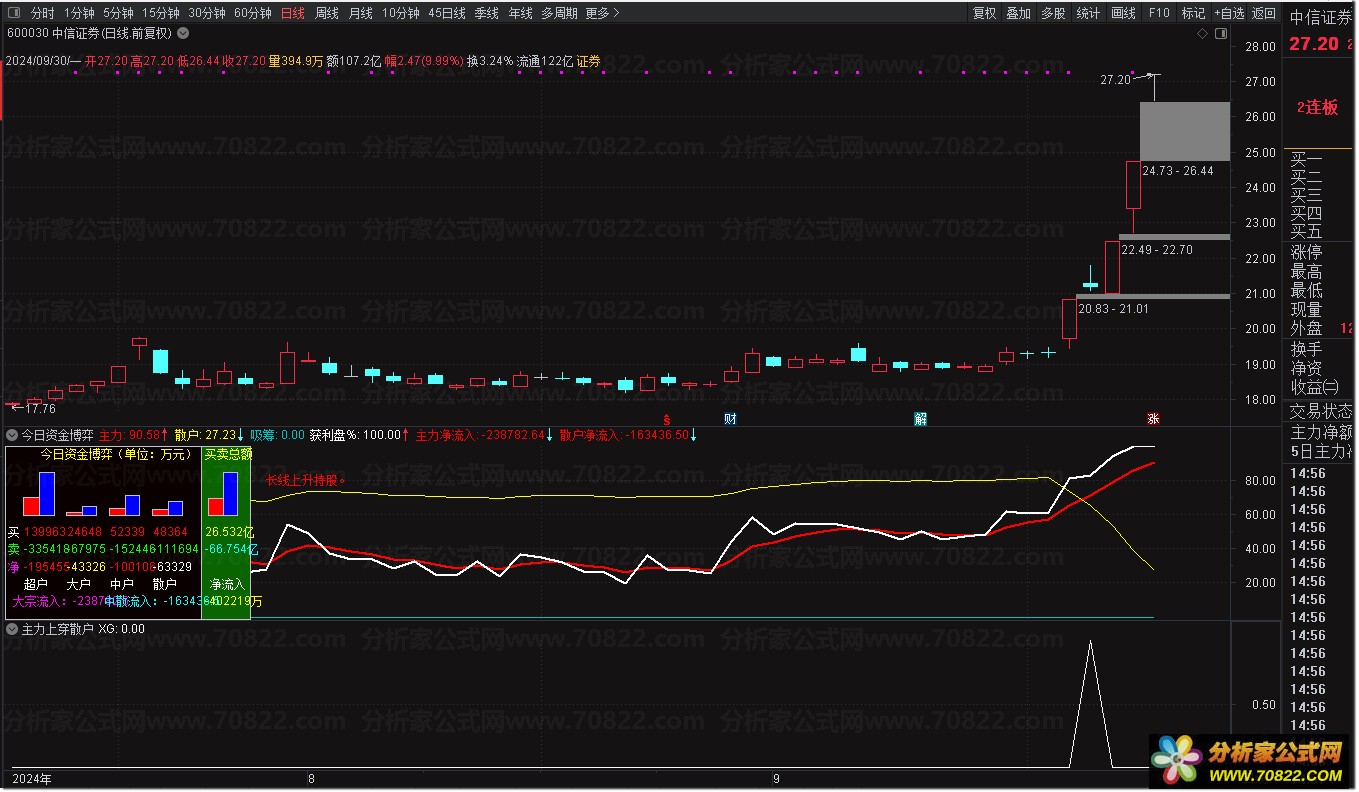
Task: Click the 标记 mark button
Action: (x=1193, y=13)
